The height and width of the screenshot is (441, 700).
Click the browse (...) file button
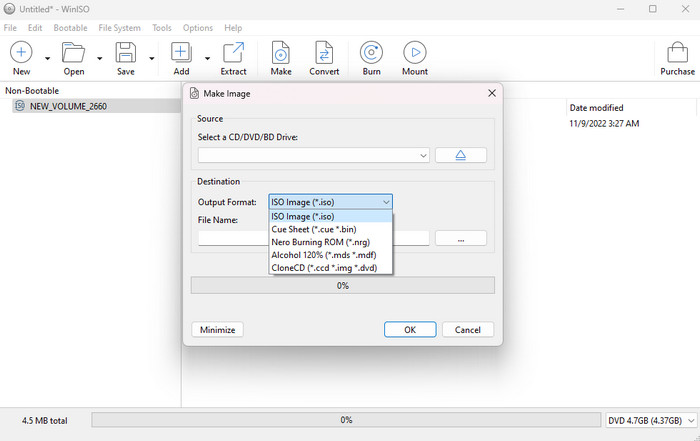(461, 238)
